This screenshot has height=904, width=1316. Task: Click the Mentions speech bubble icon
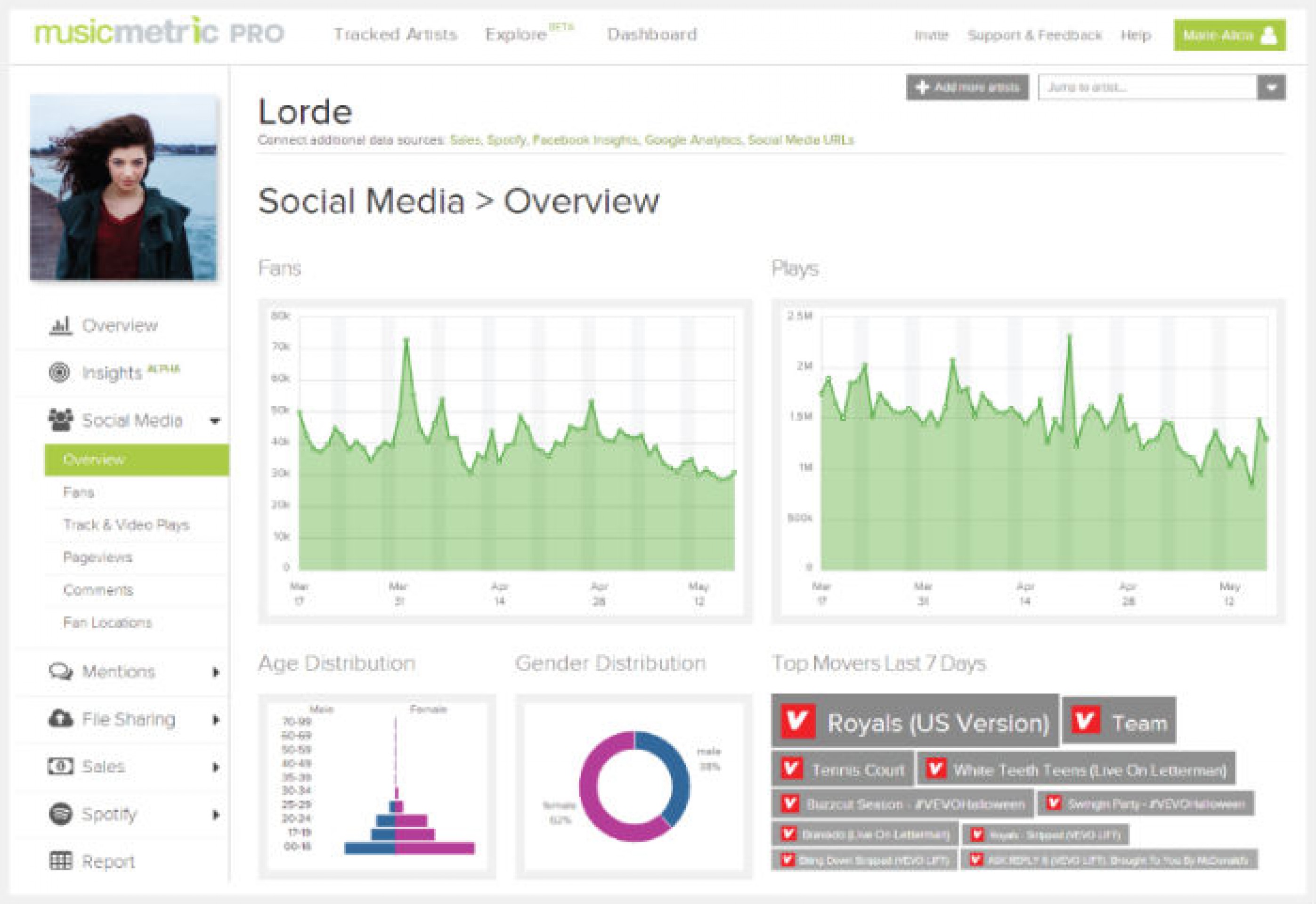(61, 672)
